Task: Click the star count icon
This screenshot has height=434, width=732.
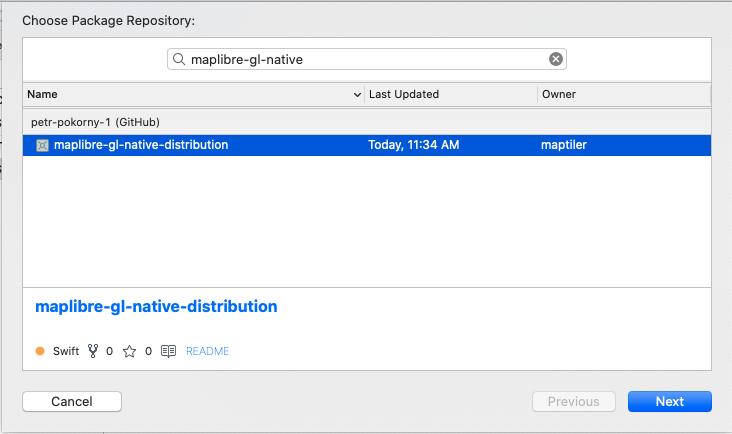Action: pyautogui.click(x=129, y=351)
